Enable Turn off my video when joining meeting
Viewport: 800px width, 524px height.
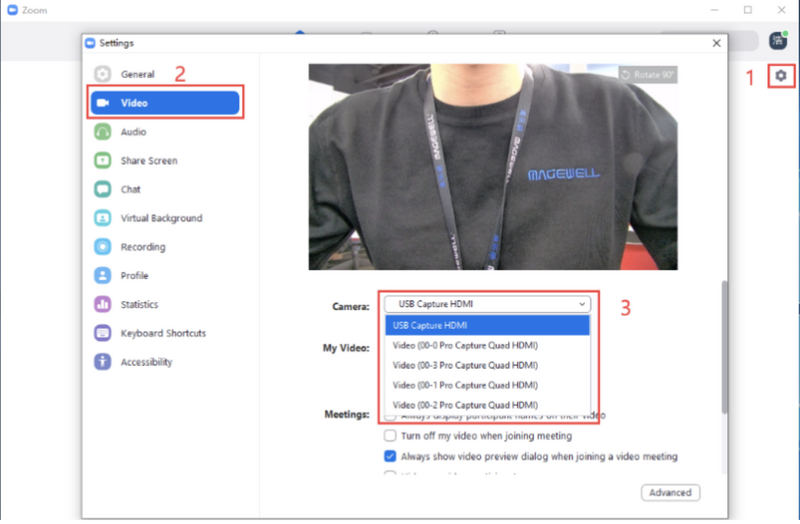pos(390,436)
